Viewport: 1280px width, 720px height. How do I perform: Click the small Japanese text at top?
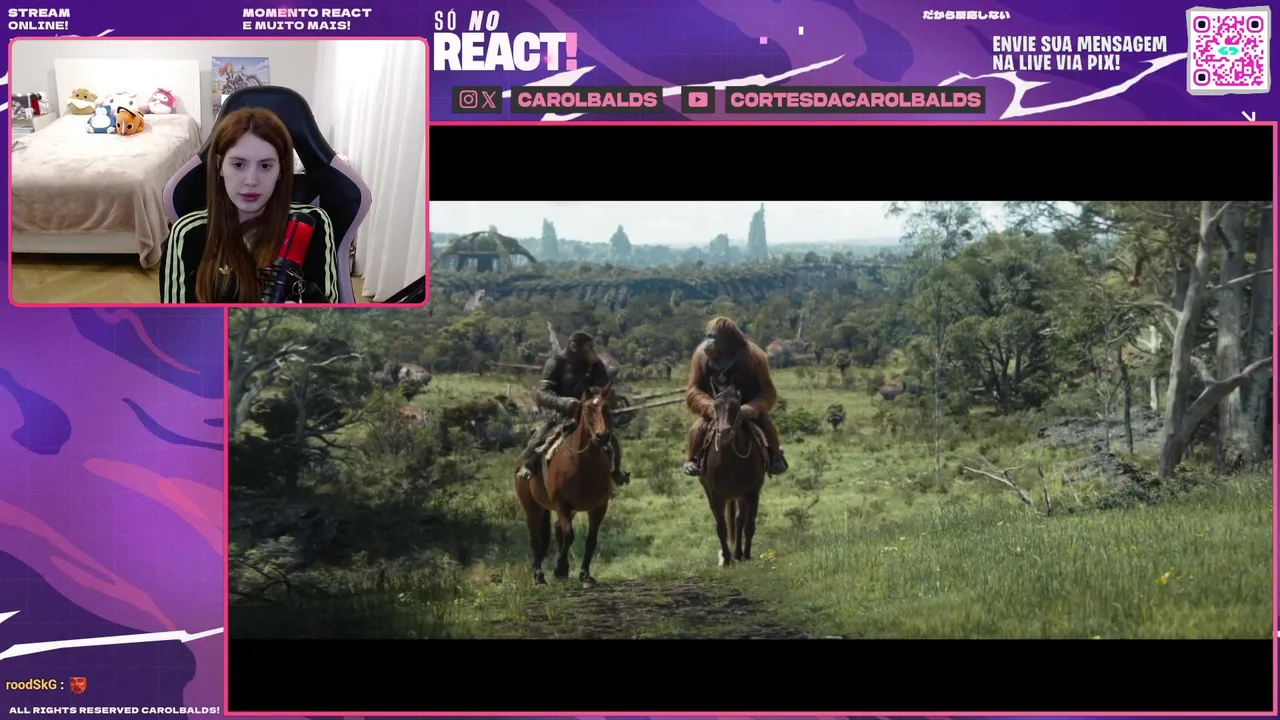(965, 15)
